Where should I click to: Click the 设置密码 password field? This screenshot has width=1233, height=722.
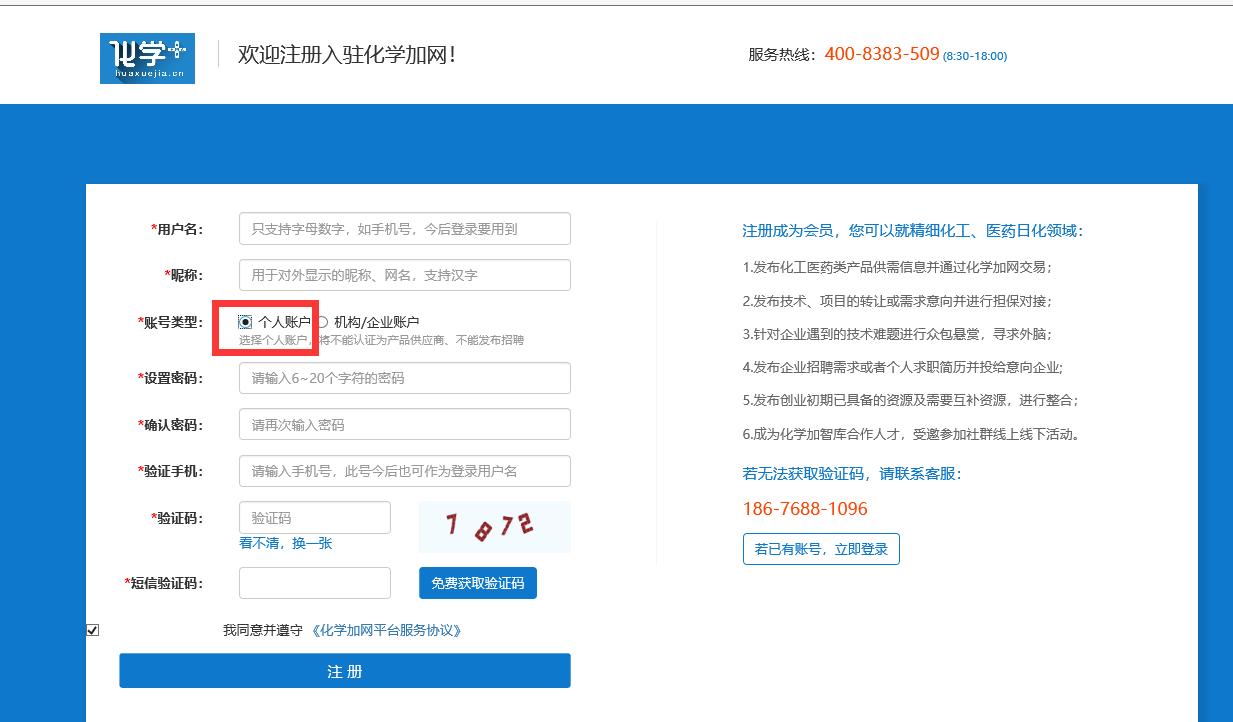[x=404, y=378]
